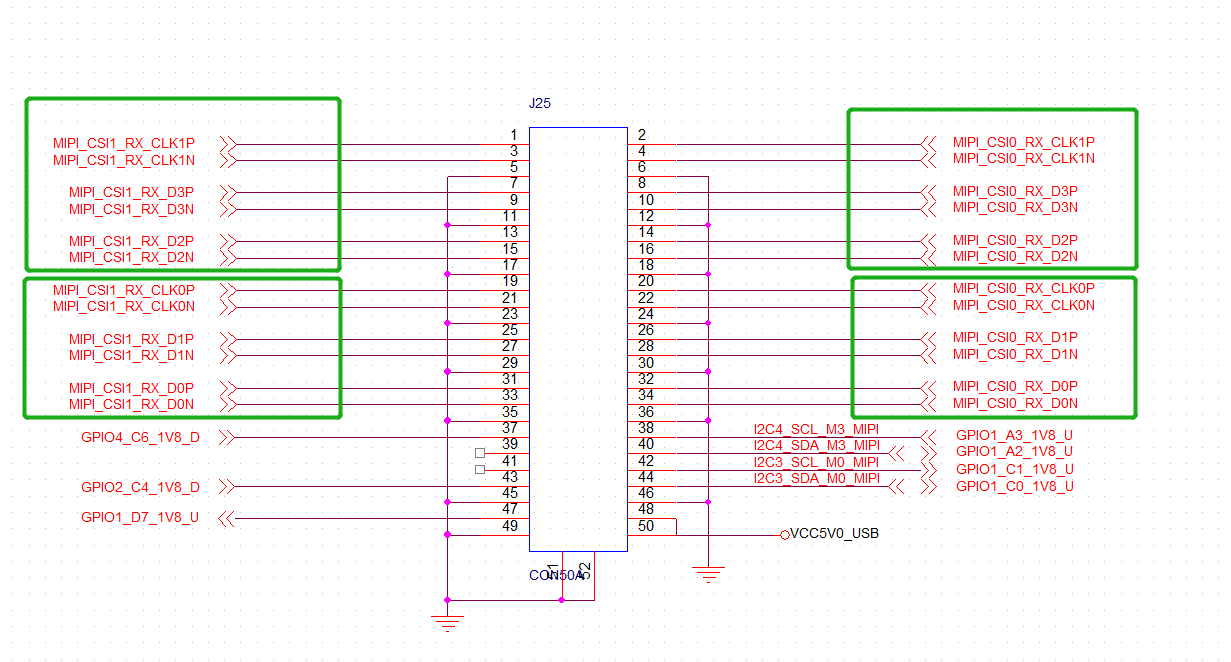Screen dimensions: 1231x662
Task: Select port label GPIO4_C6_1V8_D
Action: click(x=140, y=437)
